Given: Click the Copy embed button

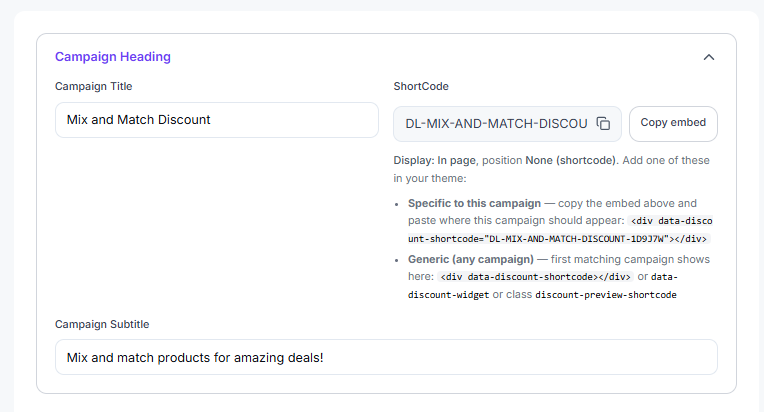Looking at the screenshot, I should [x=673, y=124].
